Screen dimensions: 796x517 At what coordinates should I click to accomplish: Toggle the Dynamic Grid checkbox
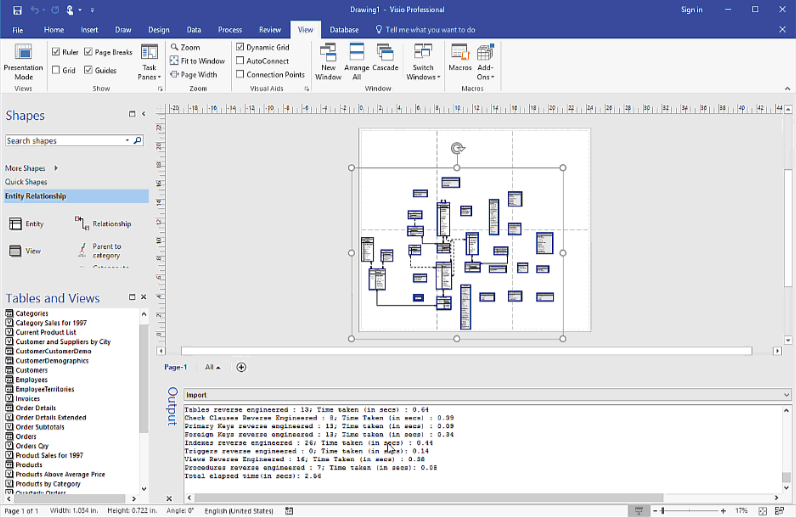[x=240, y=47]
